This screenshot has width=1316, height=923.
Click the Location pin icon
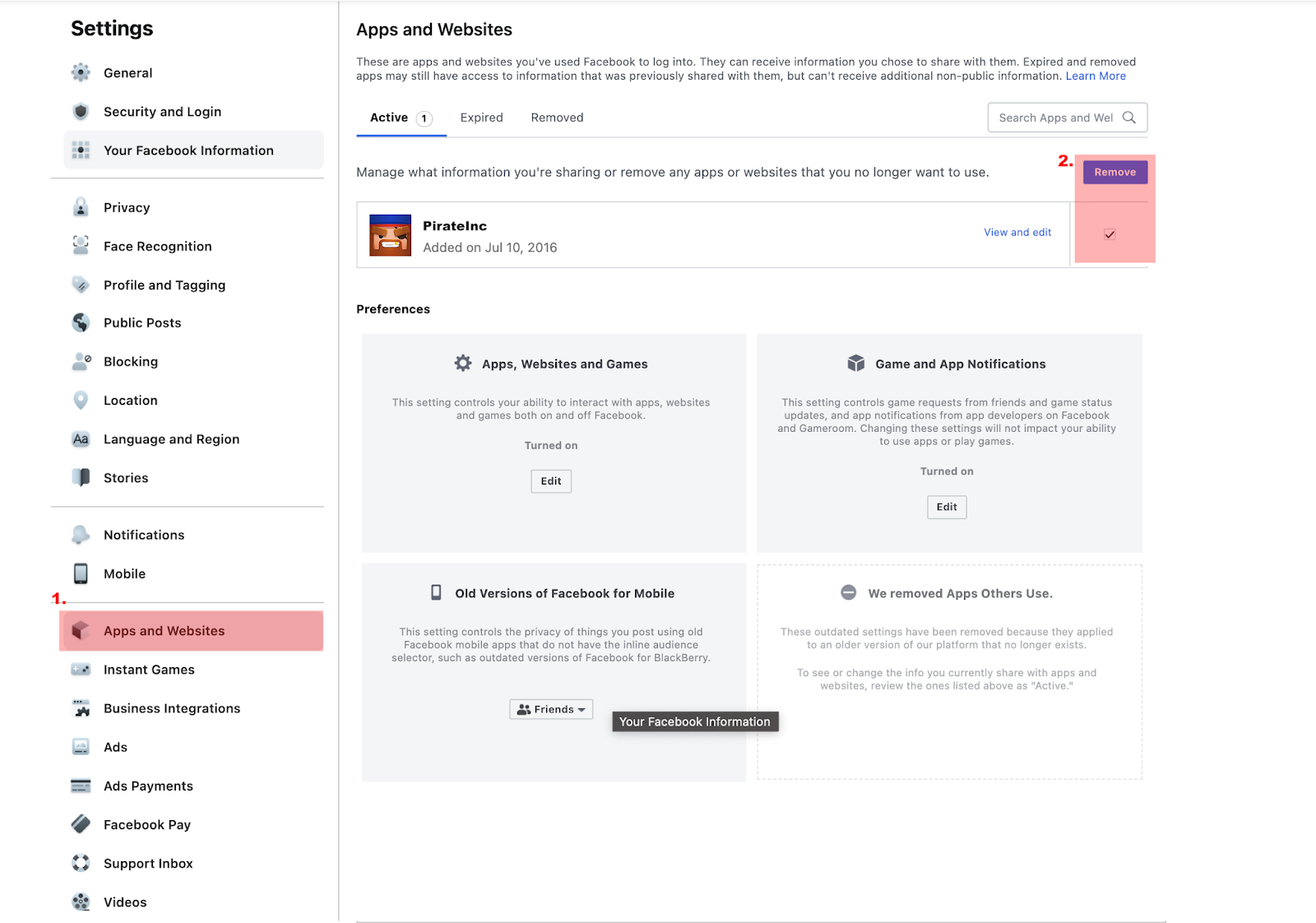[x=81, y=400]
